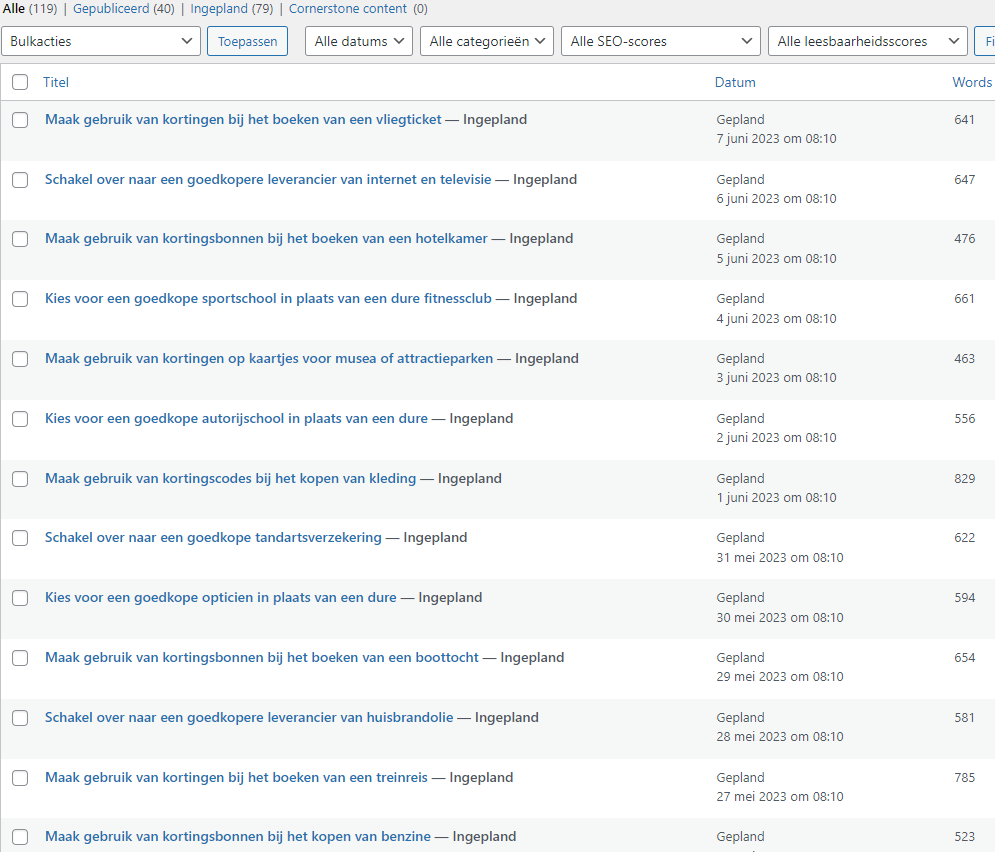Viewport: 995px width, 852px height.
Task: Sort by the Words column header
Action: tap(972, 82)
